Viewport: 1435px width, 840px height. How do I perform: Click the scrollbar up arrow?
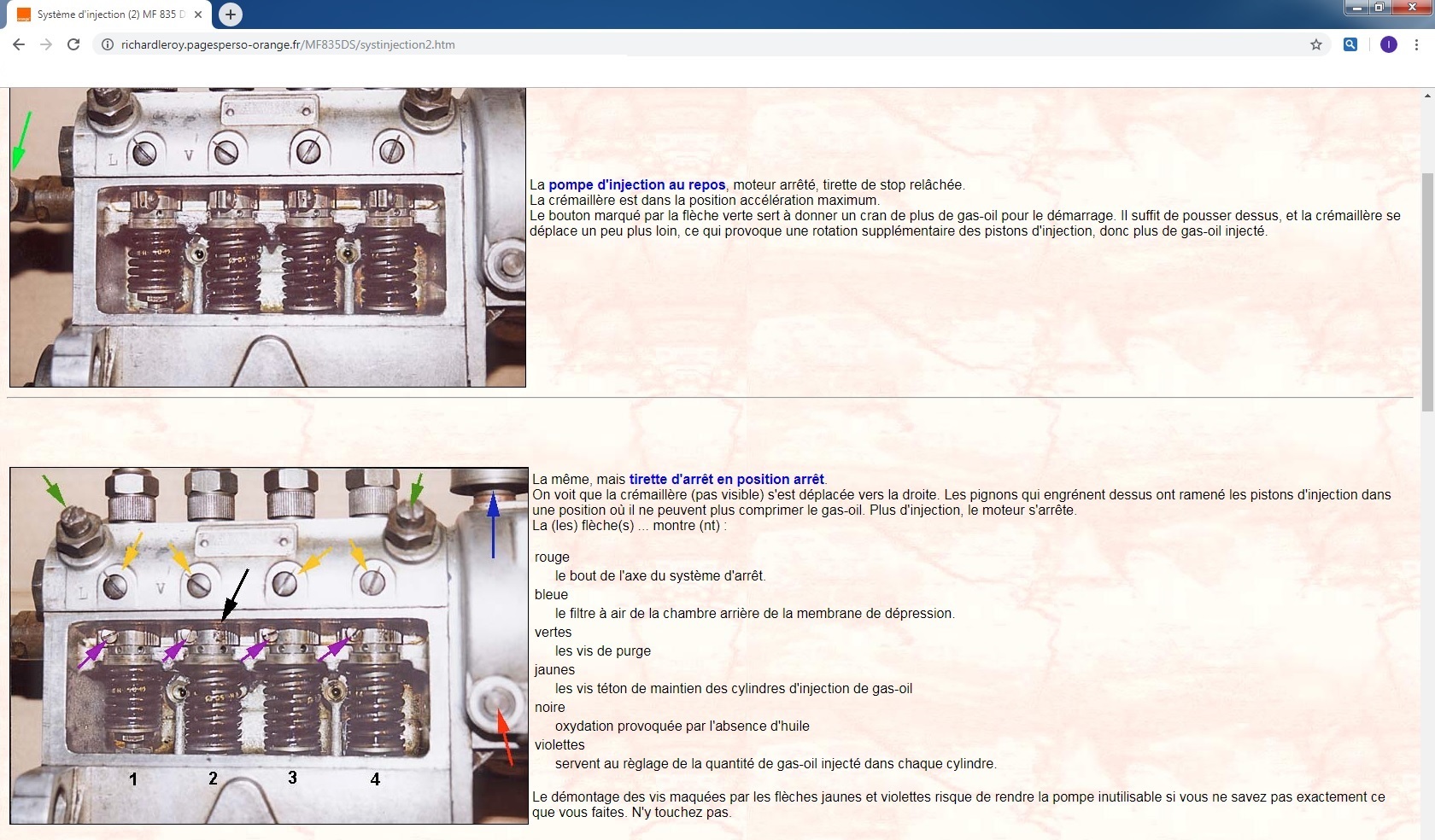click(1427, 96)
